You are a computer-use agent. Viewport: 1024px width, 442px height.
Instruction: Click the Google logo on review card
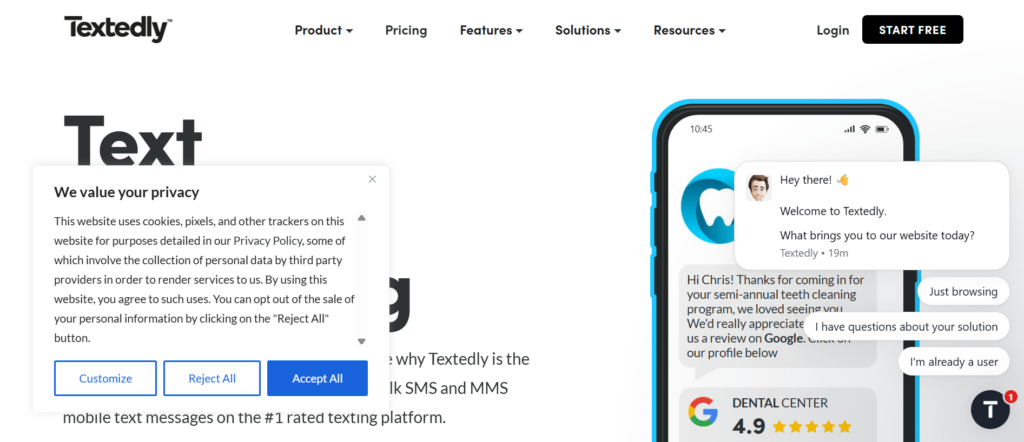703,411
